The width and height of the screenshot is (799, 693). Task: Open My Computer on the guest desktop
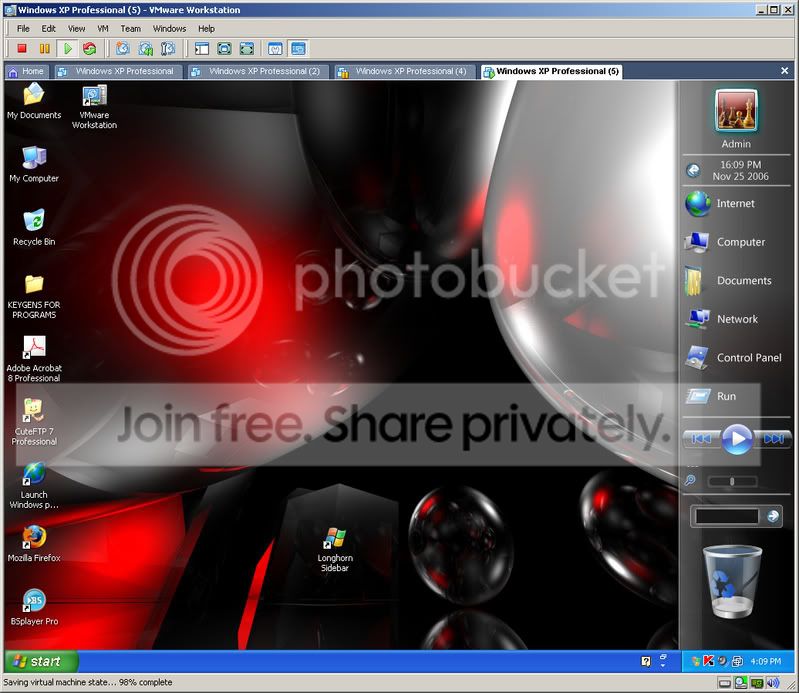click(x=34, y=165)
